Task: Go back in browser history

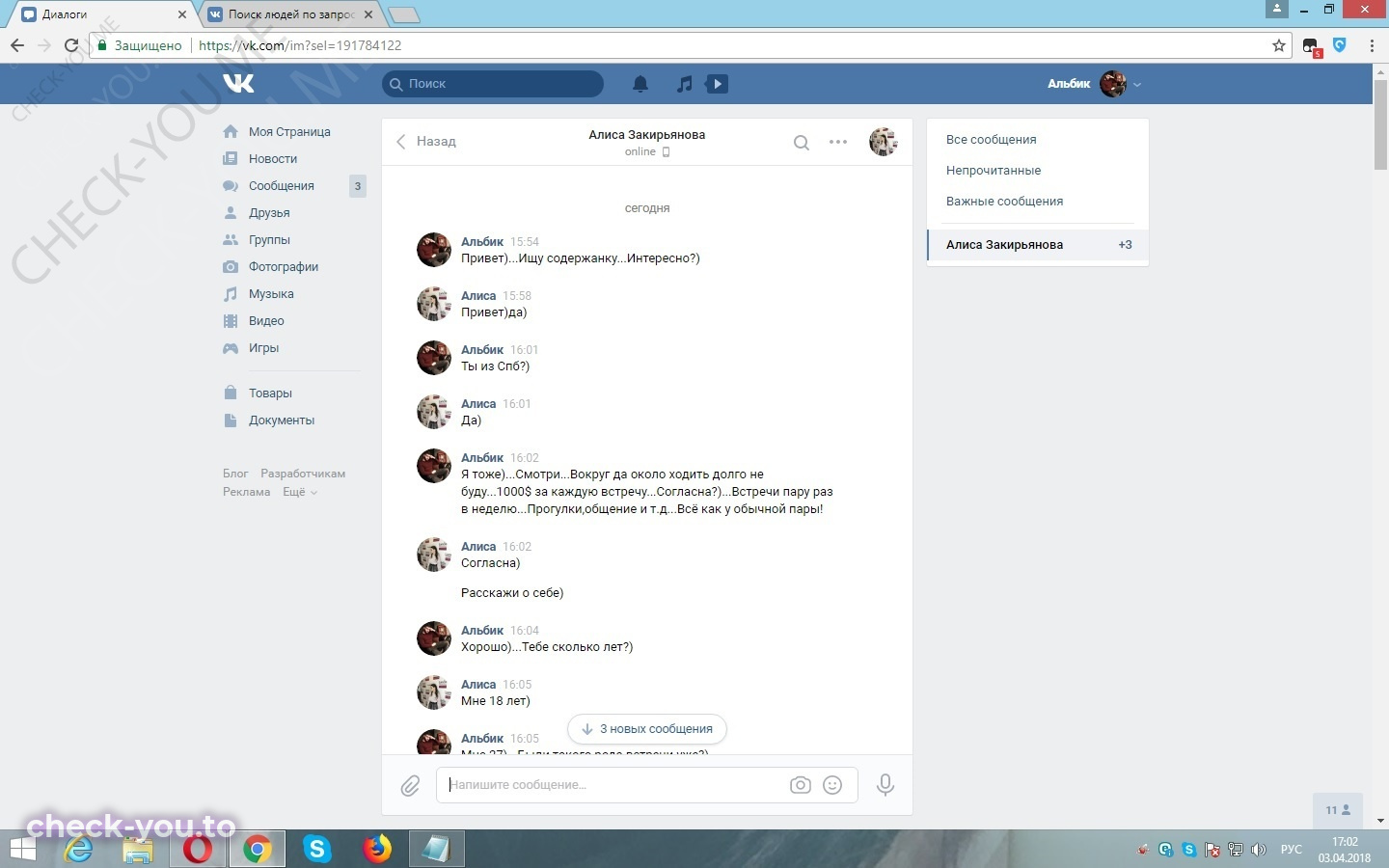Action: click(17, 45)
